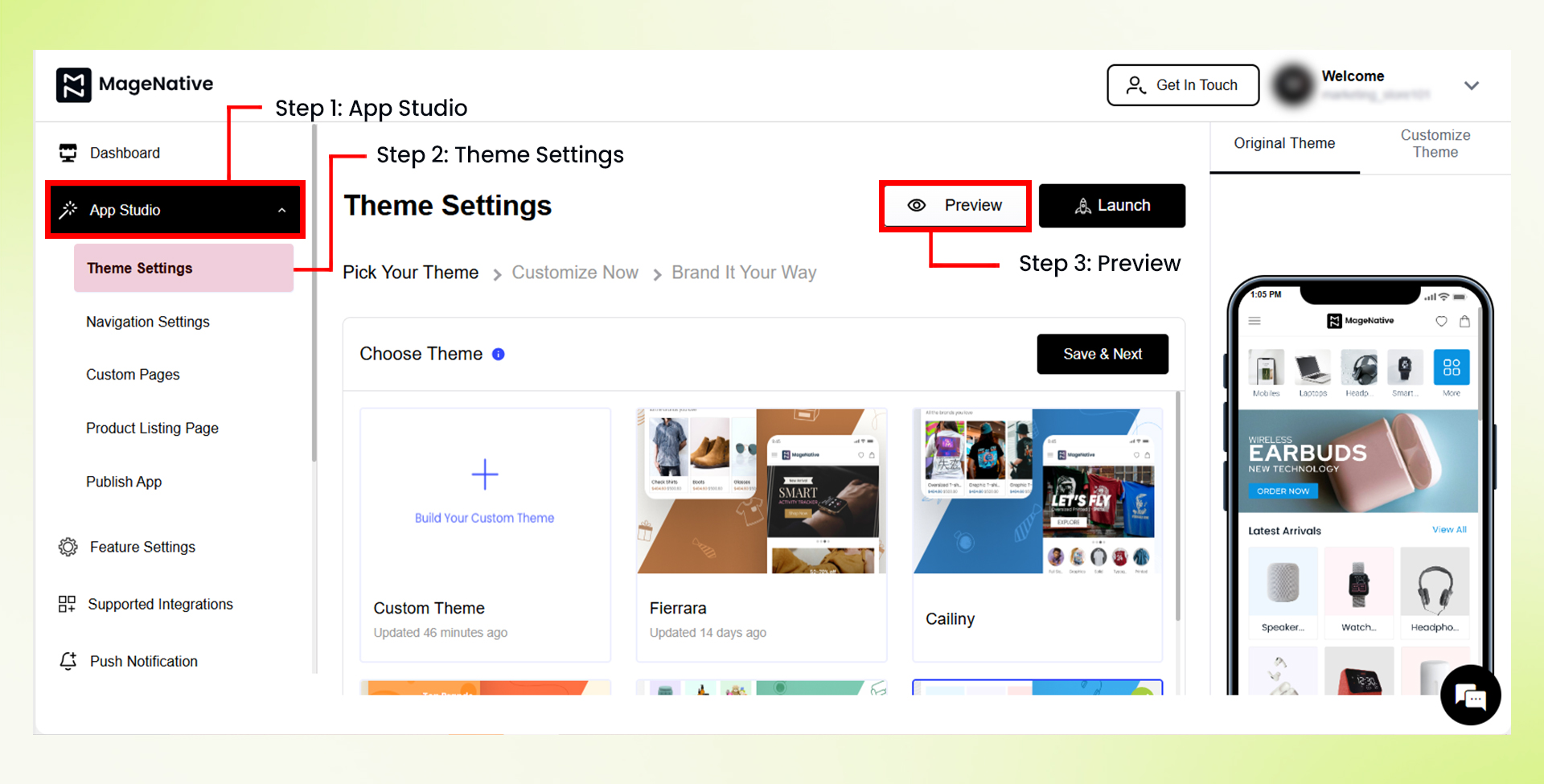This screenshot has width=1544, height=784.
Task: Switch to the Customize Theme tab
Action: (x=1435, y=143)
